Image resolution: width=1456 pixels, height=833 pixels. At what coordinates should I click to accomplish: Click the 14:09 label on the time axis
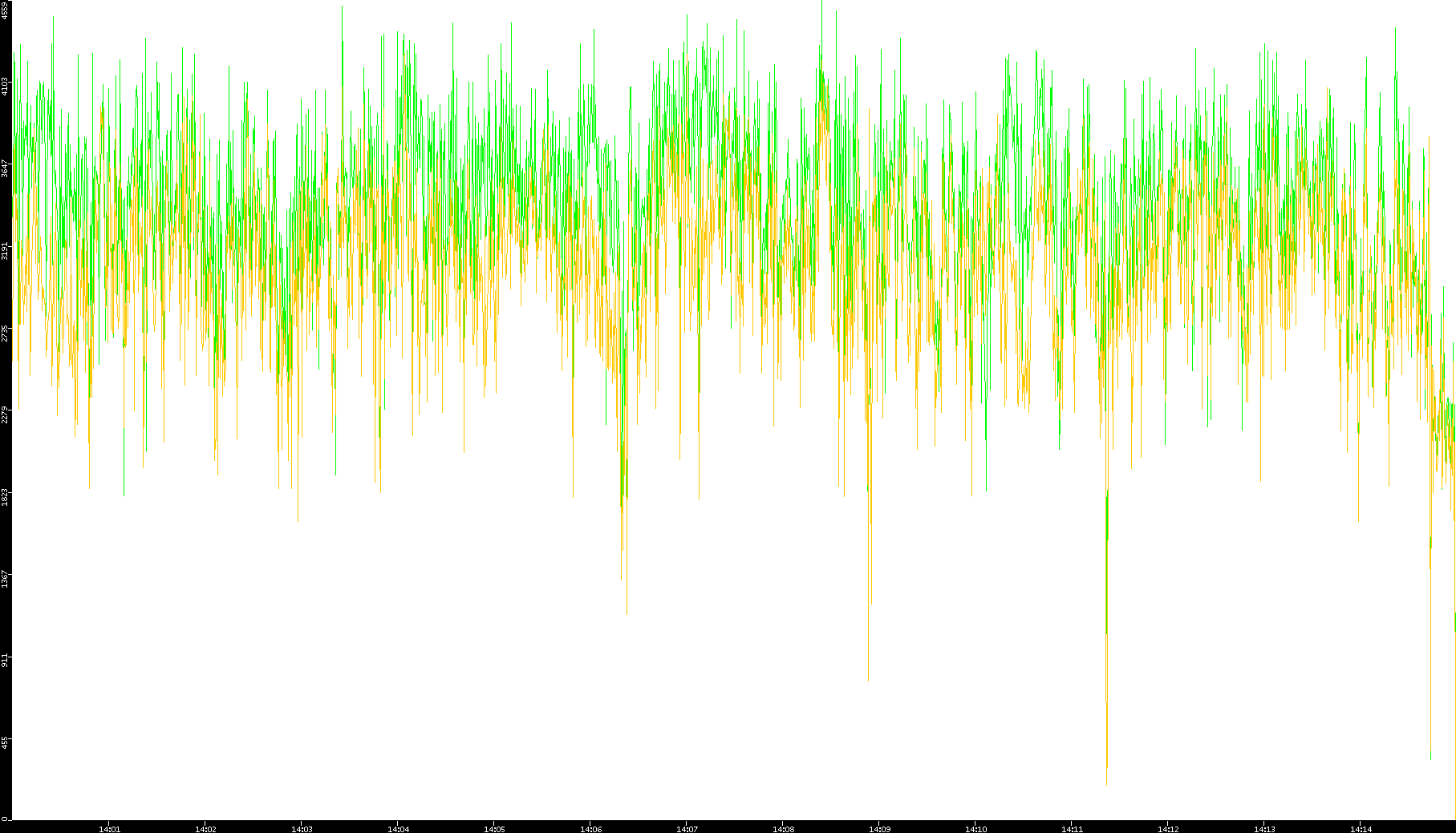pos(879,829)
